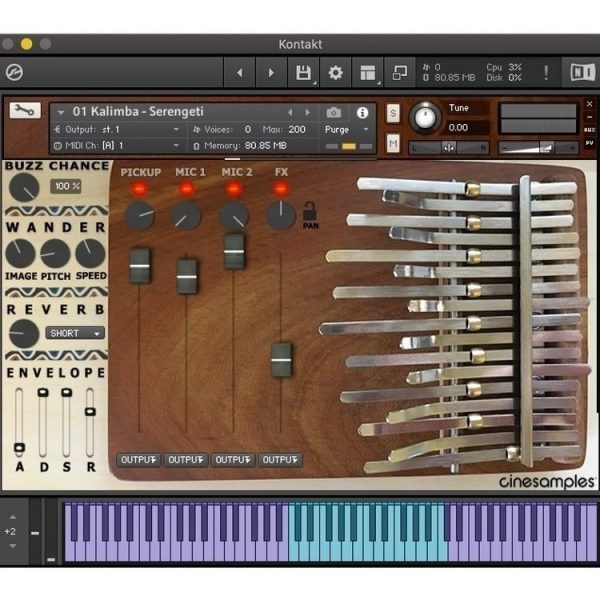This screenshot has width=600, height=600.
Task: Click the exclamation warning icon
Action: tap(546, 73)
